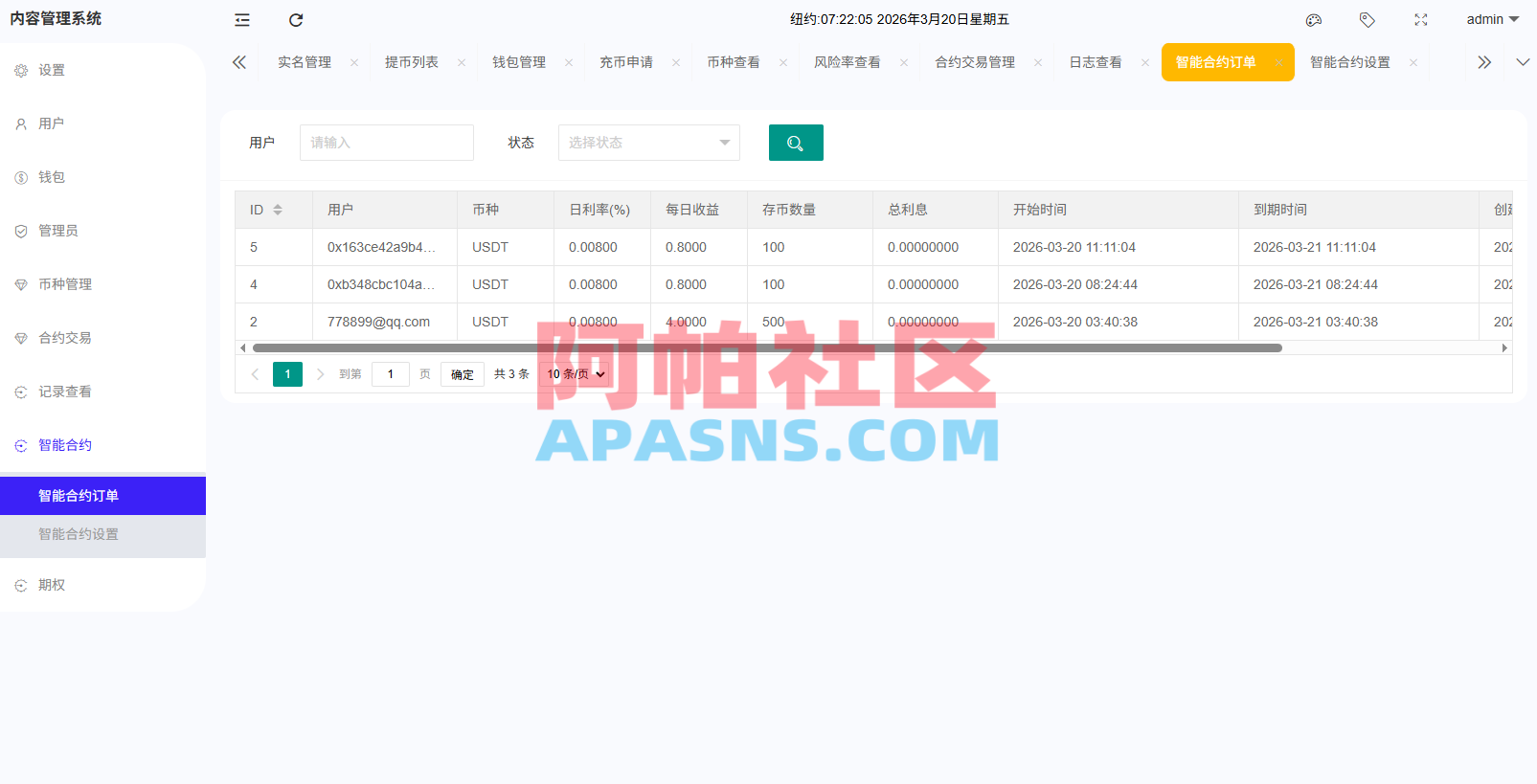Click the next page arrow
The height and width of the screenshot is (784, 1537).
(321, 374)
